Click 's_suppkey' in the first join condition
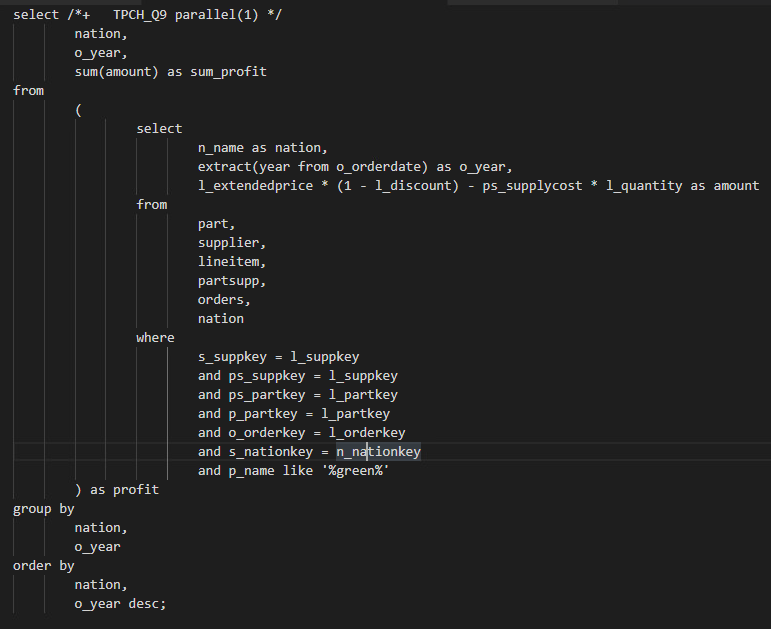This screenshot has width=771, height=629. tap(232, 357)
